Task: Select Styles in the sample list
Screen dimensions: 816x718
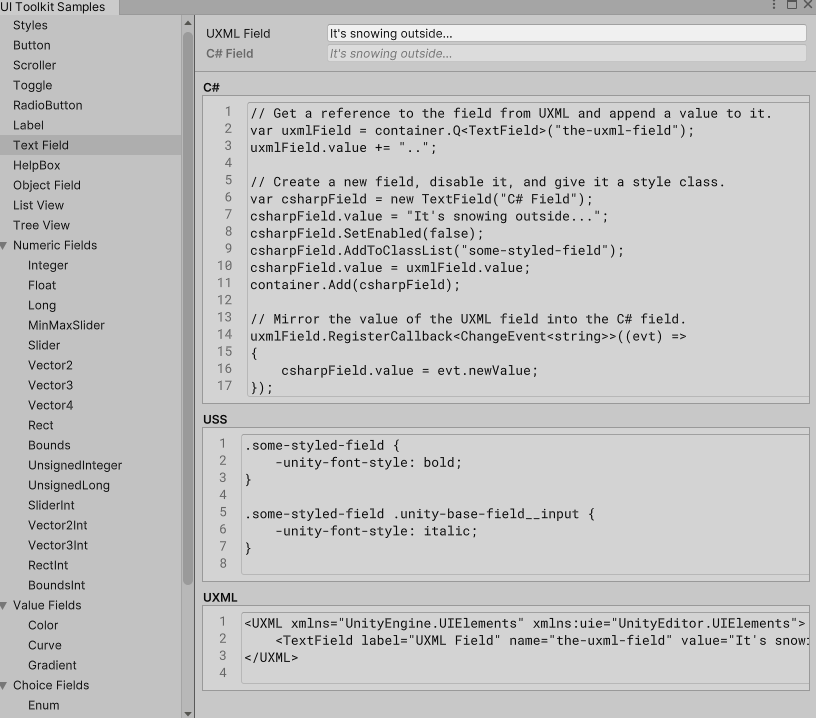Action: (30, 25)
